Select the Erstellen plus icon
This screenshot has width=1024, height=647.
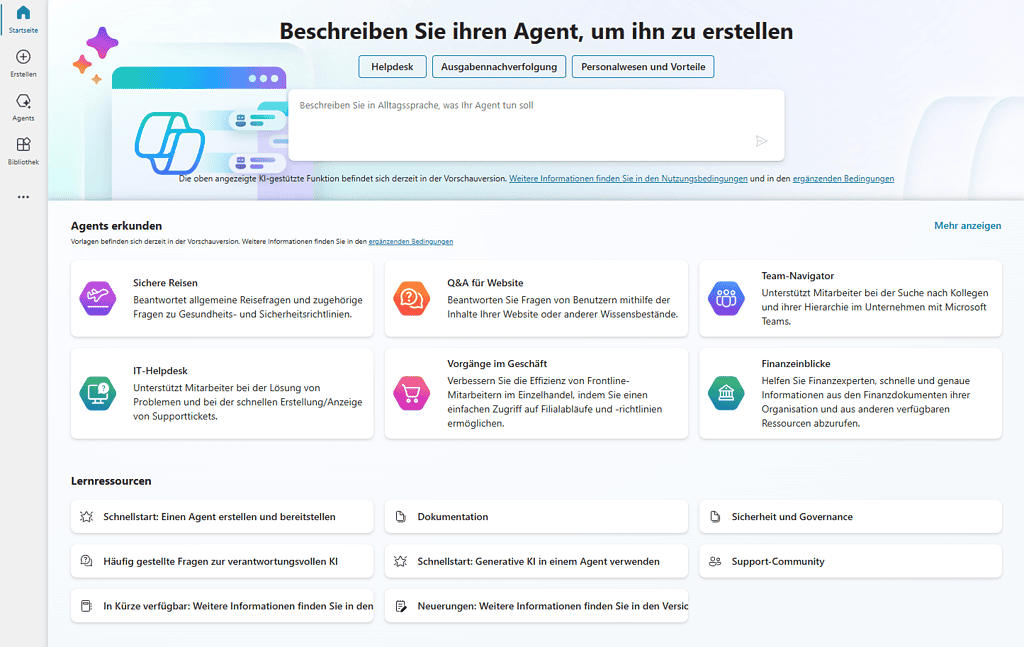pos(22,58)
